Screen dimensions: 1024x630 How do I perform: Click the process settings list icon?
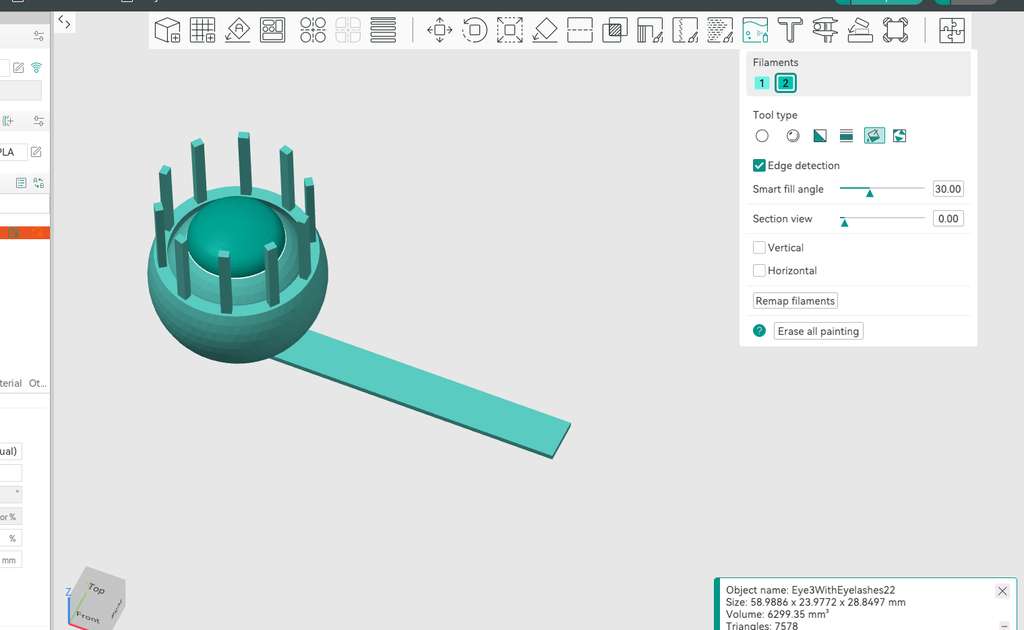tap(21, 183)
